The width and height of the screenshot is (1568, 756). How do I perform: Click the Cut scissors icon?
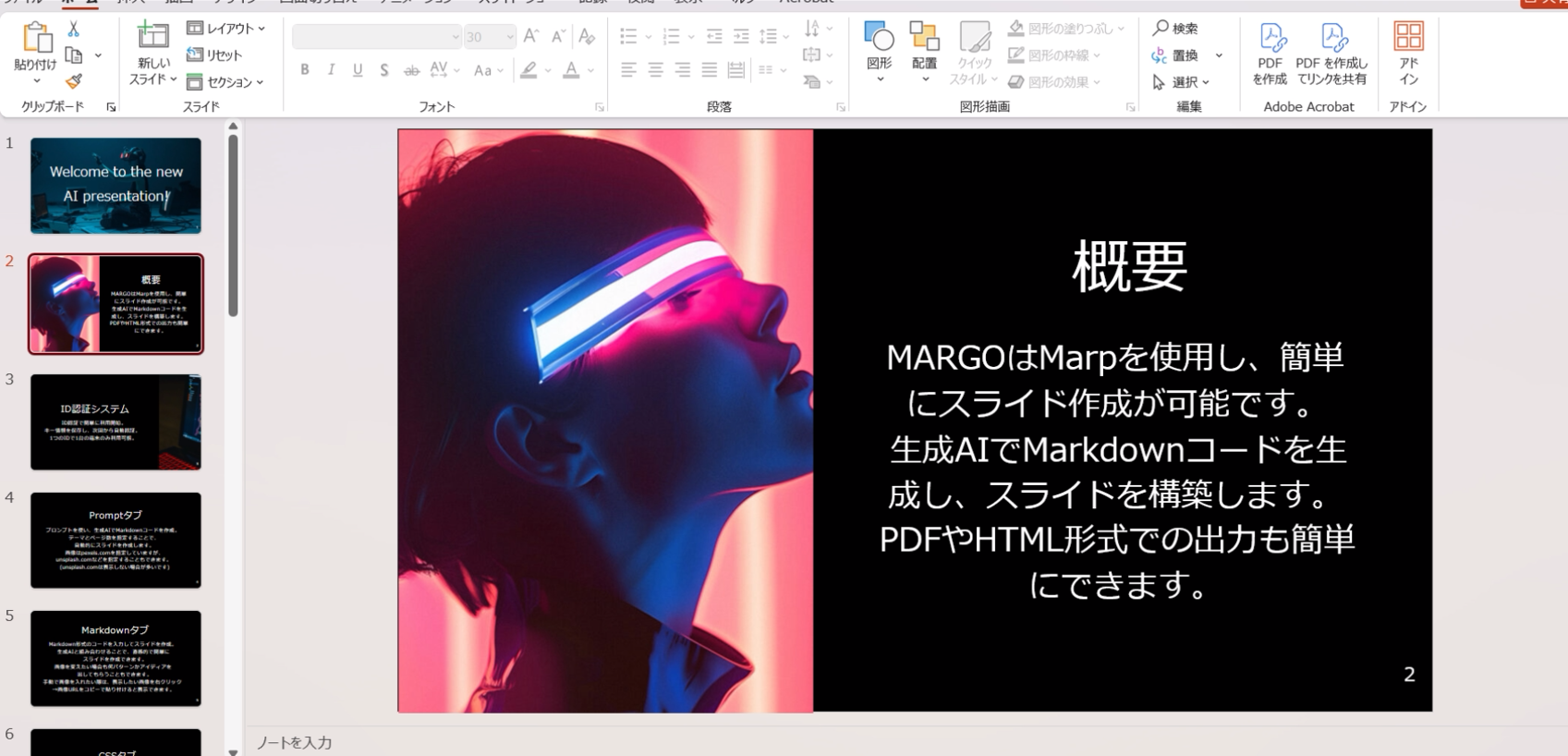[74, 30]
